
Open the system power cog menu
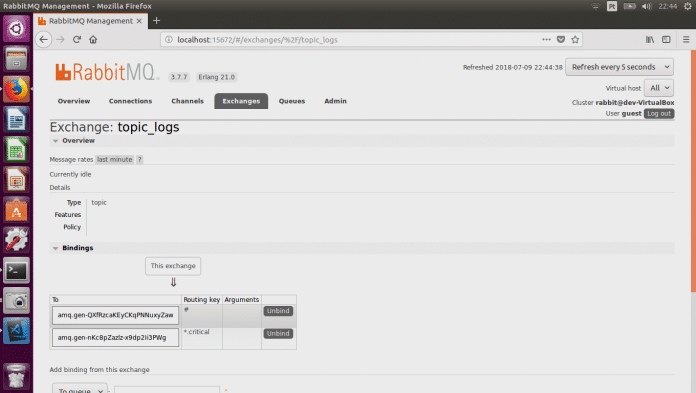tap(688, 6)
